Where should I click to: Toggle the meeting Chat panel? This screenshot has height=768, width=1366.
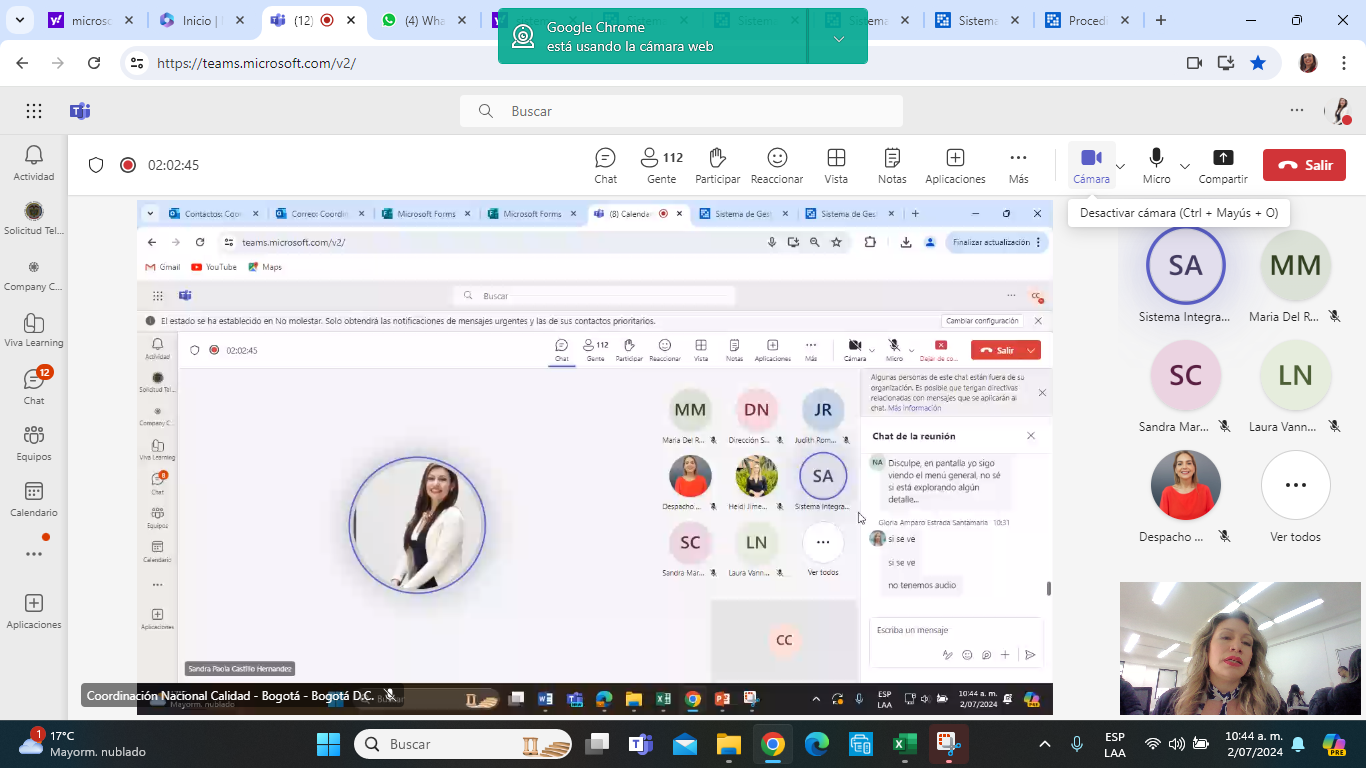pos(605,166)
